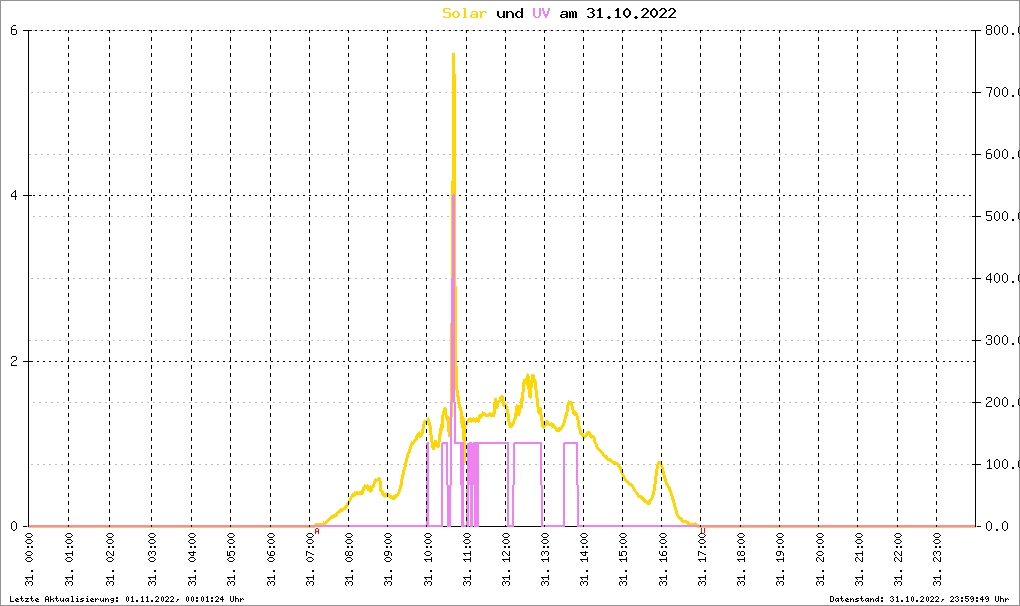The height and width of the screenshot is (606, 1020).
Task: Click the time label '31. 19:00'
Action: (780, 560)
